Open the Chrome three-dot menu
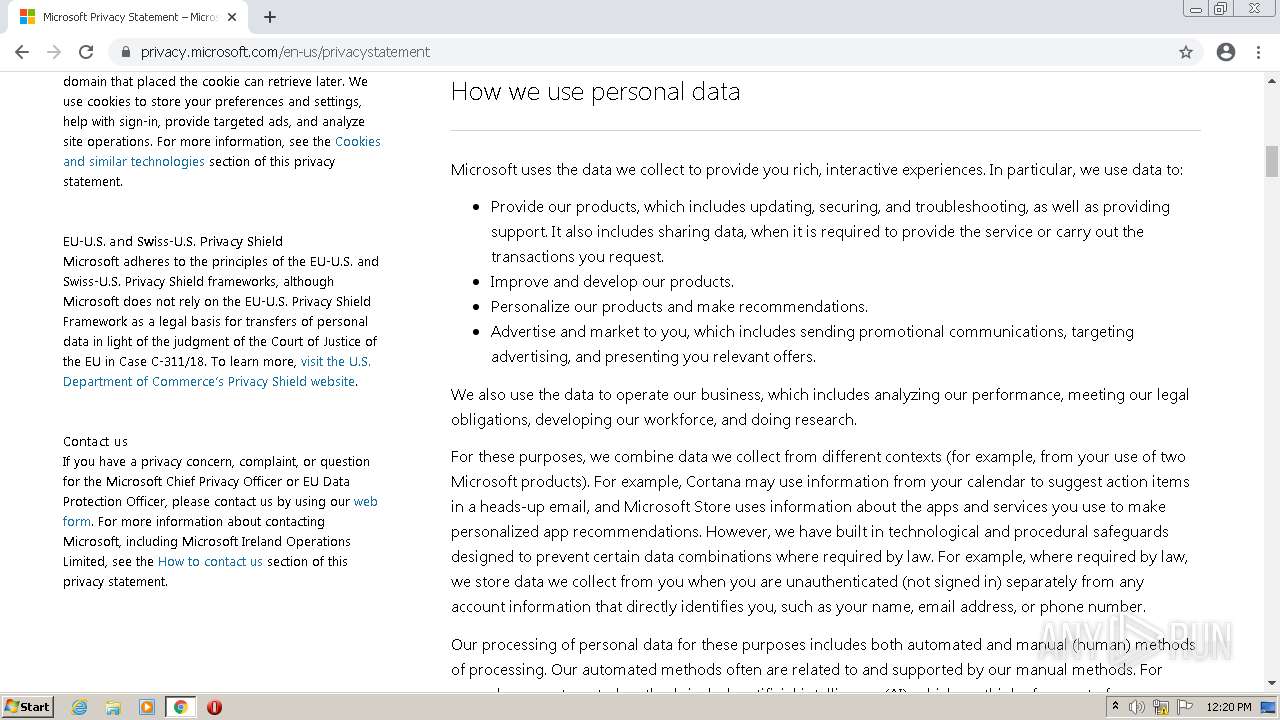The width and height of the screenshot is (1280, 720). pyautogui.click(x=1258, y=52)
